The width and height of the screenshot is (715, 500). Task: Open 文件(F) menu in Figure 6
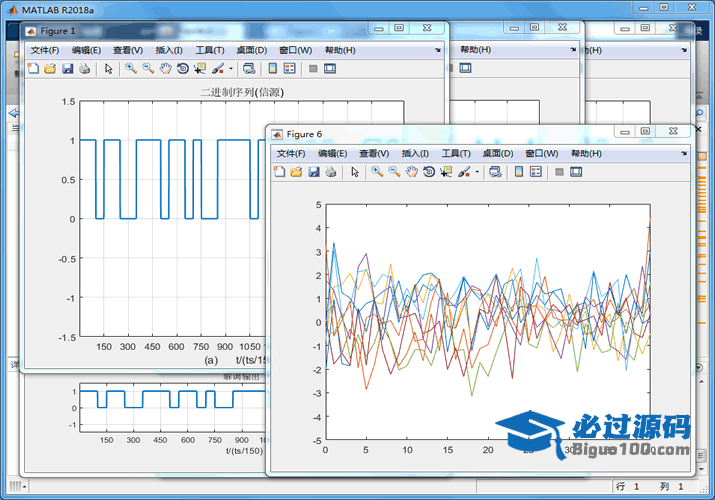(291, 154)
